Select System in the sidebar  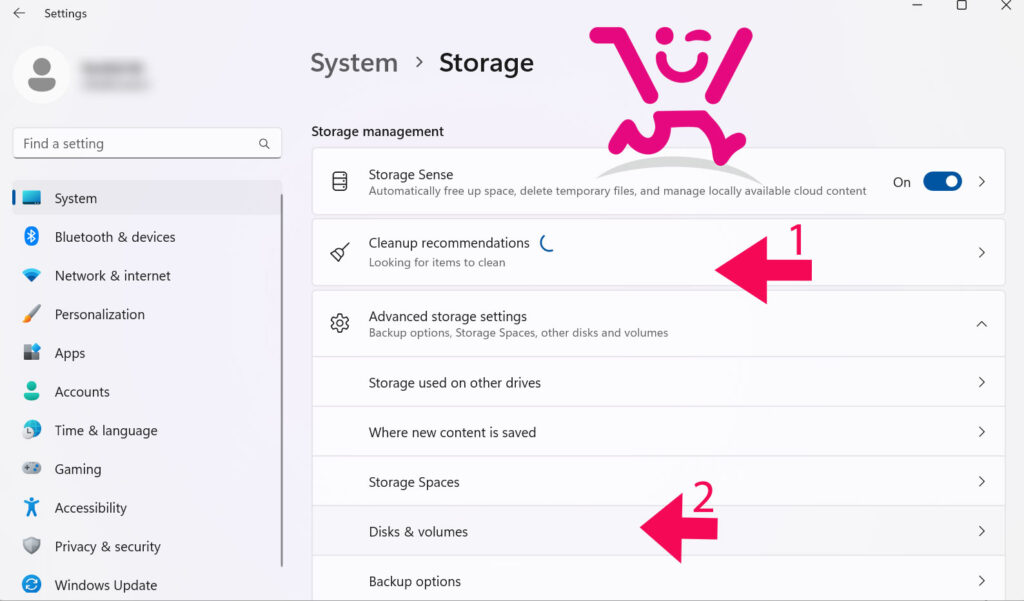(147, 198)
